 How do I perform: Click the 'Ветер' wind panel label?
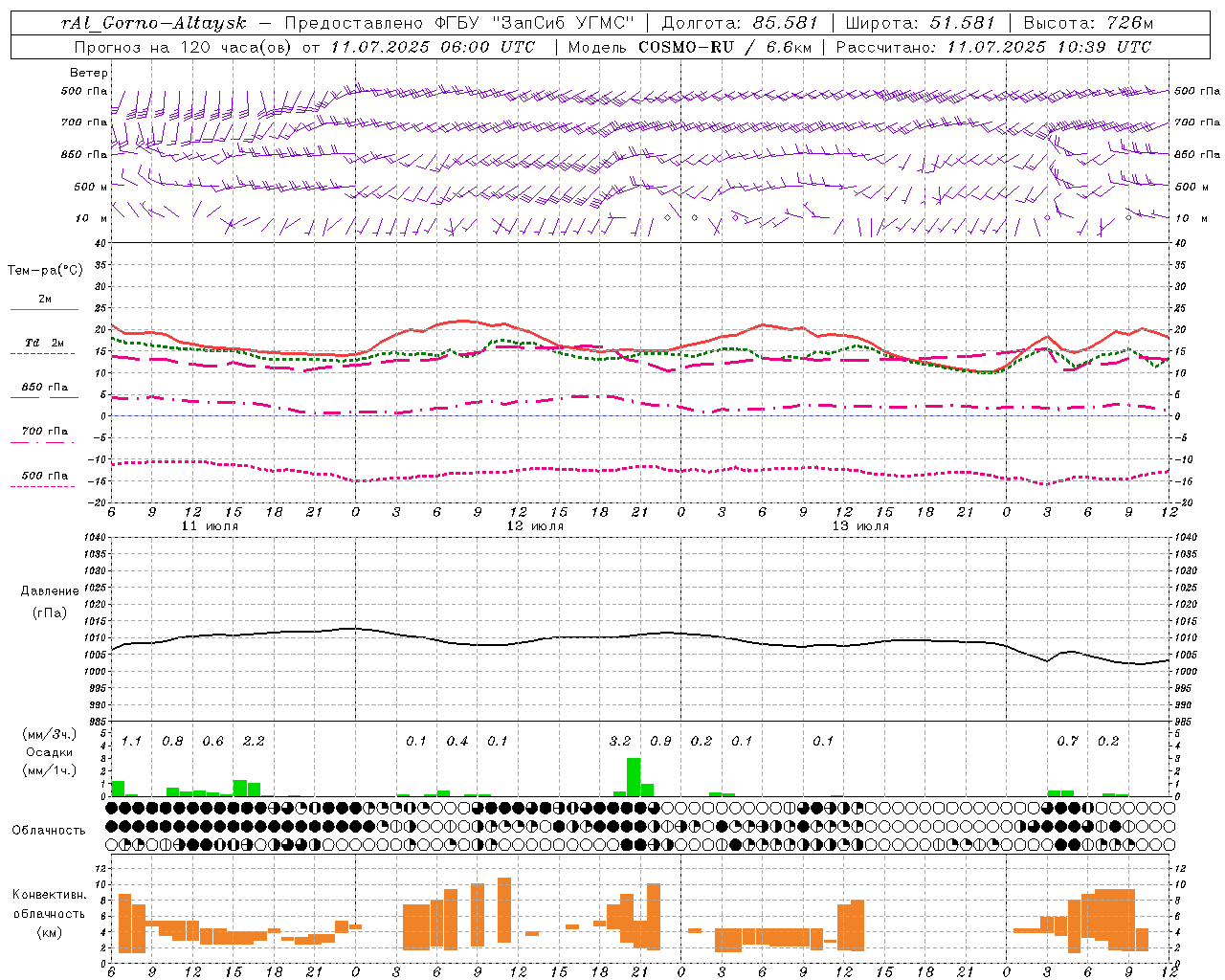(88, 73)
